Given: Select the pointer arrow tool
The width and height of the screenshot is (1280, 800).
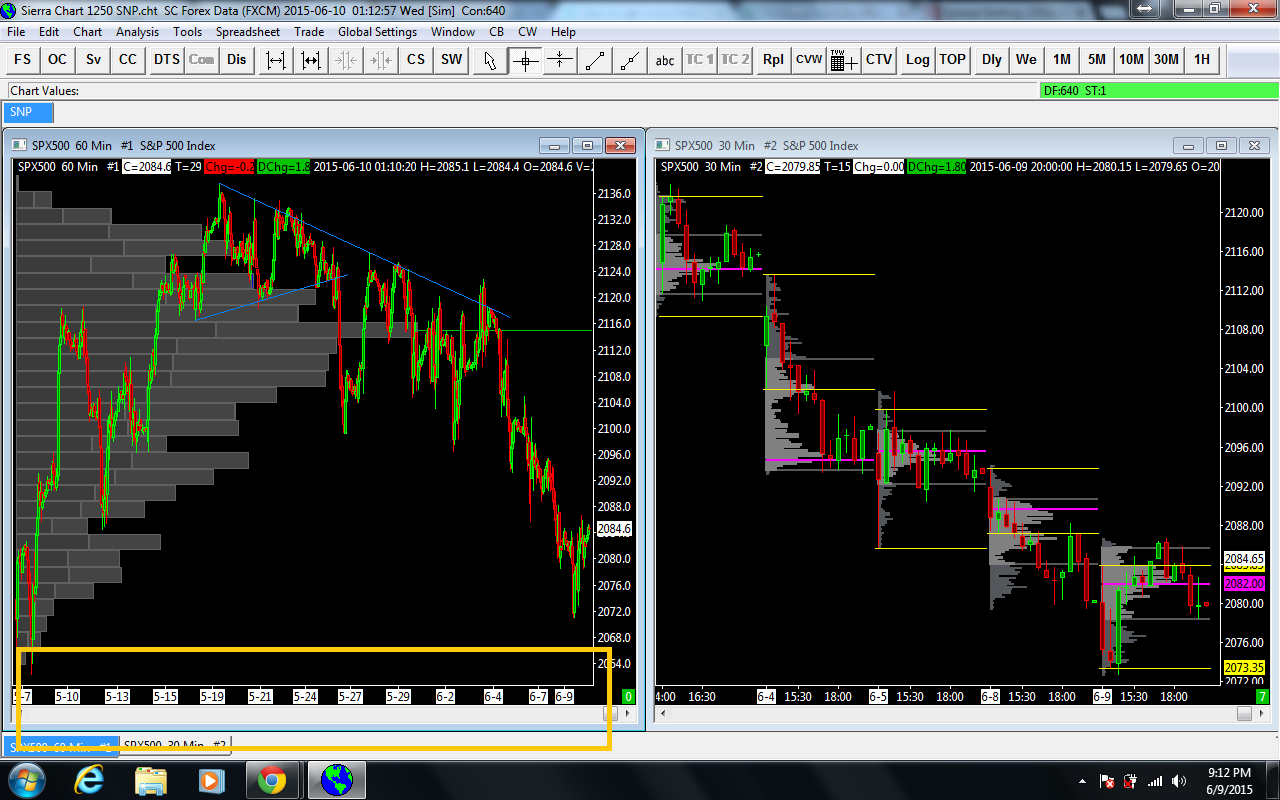Looking at the screenshot, I should point(490,59).
